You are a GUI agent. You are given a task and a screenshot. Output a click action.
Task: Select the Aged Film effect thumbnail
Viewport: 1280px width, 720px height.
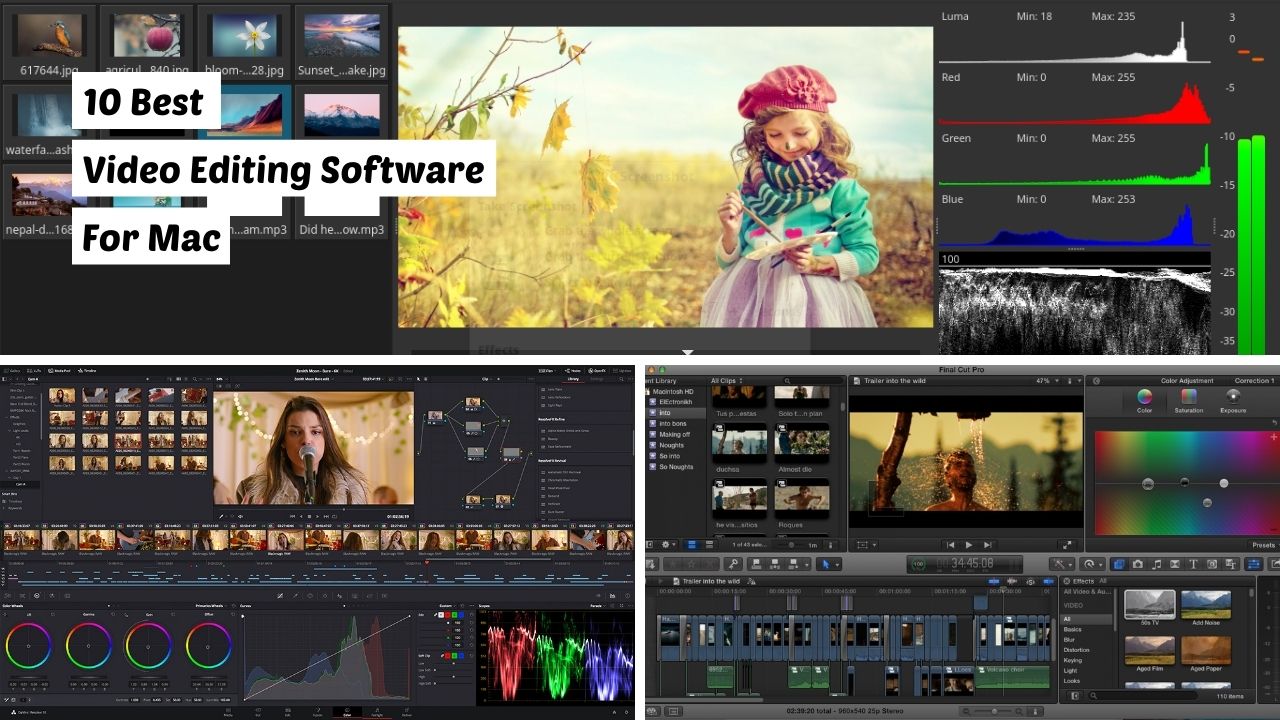pos(1150,648)
